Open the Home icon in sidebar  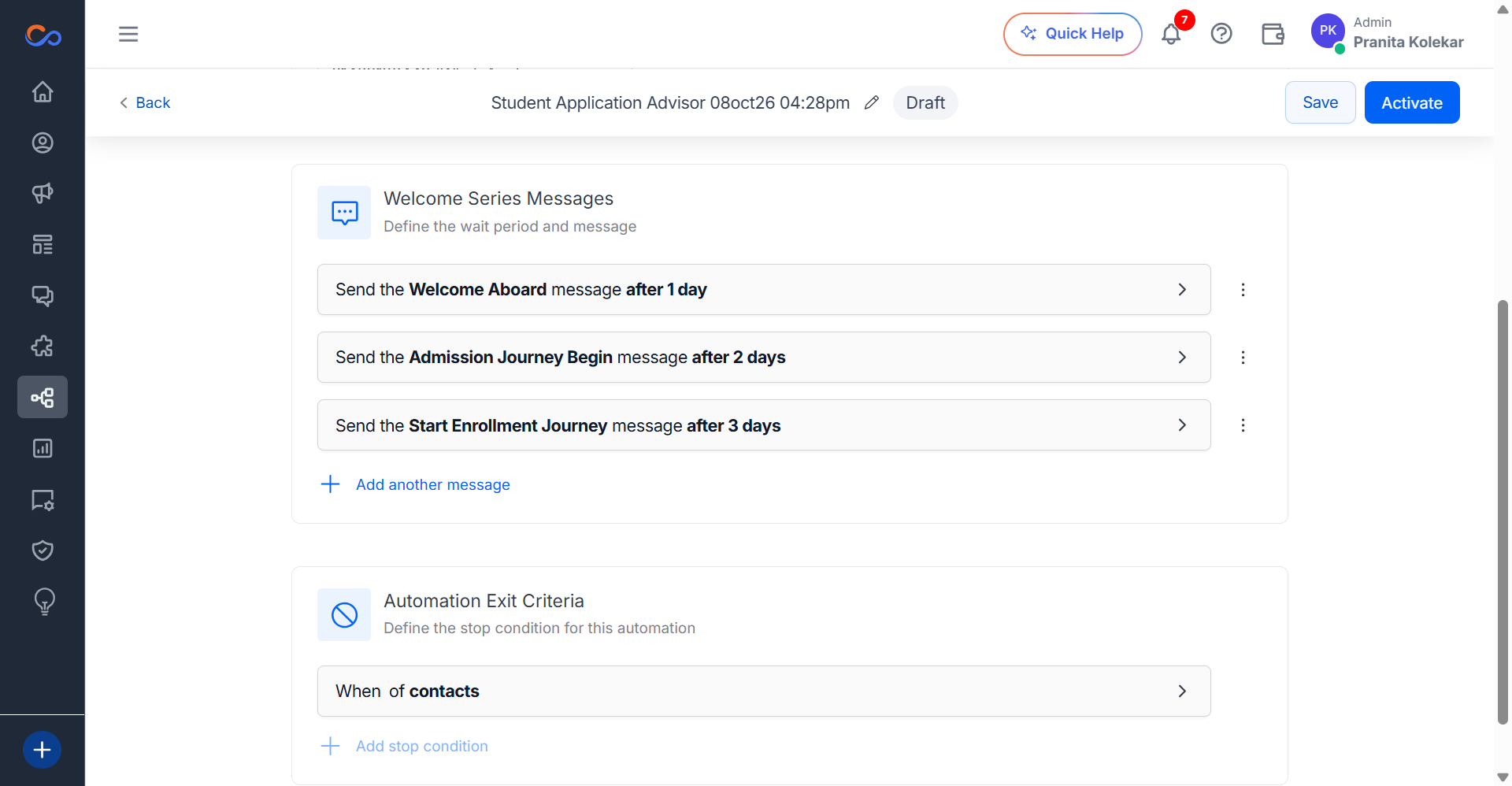(43, 92)
